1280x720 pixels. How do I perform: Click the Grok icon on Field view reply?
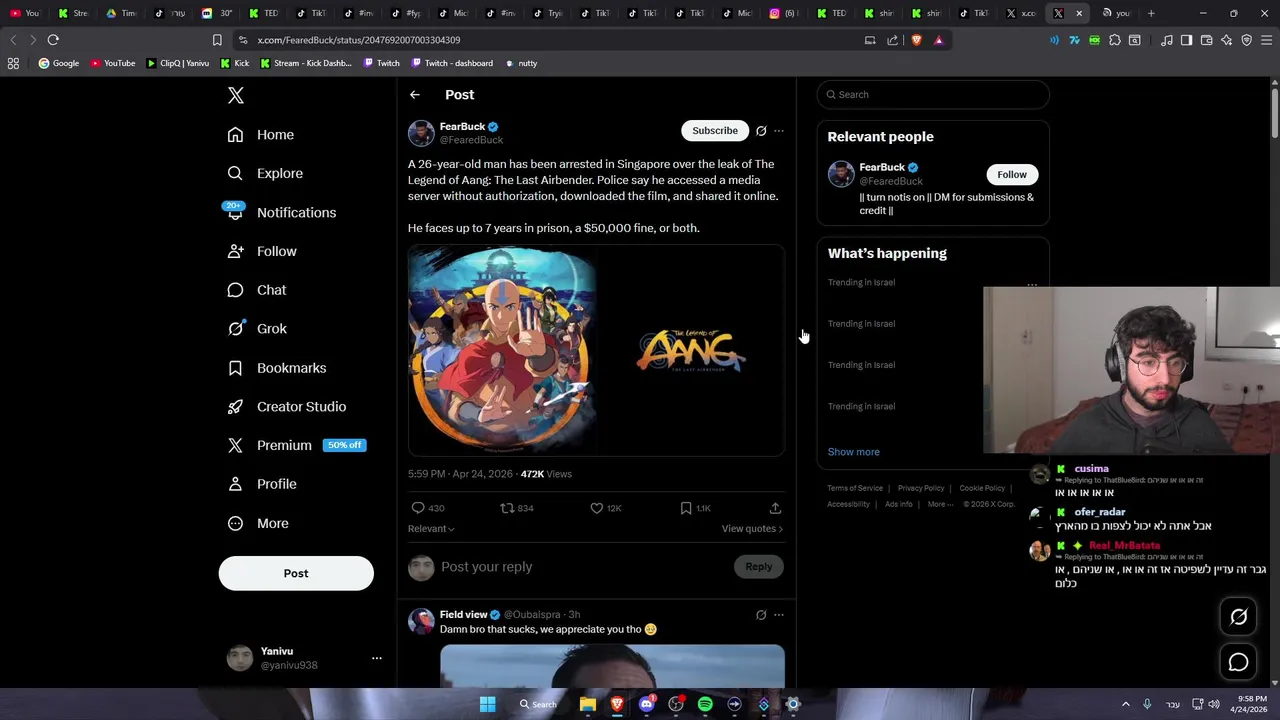point(761,615)
